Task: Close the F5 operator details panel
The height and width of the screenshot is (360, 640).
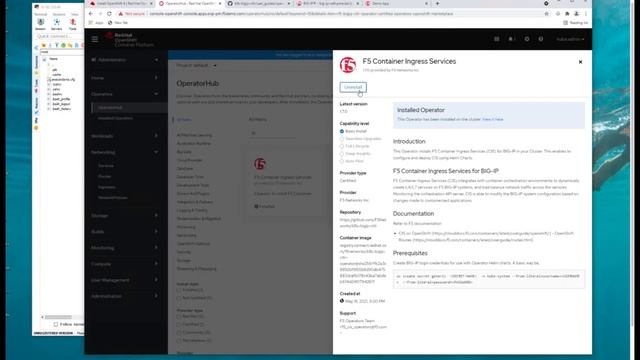Action: 580,62
